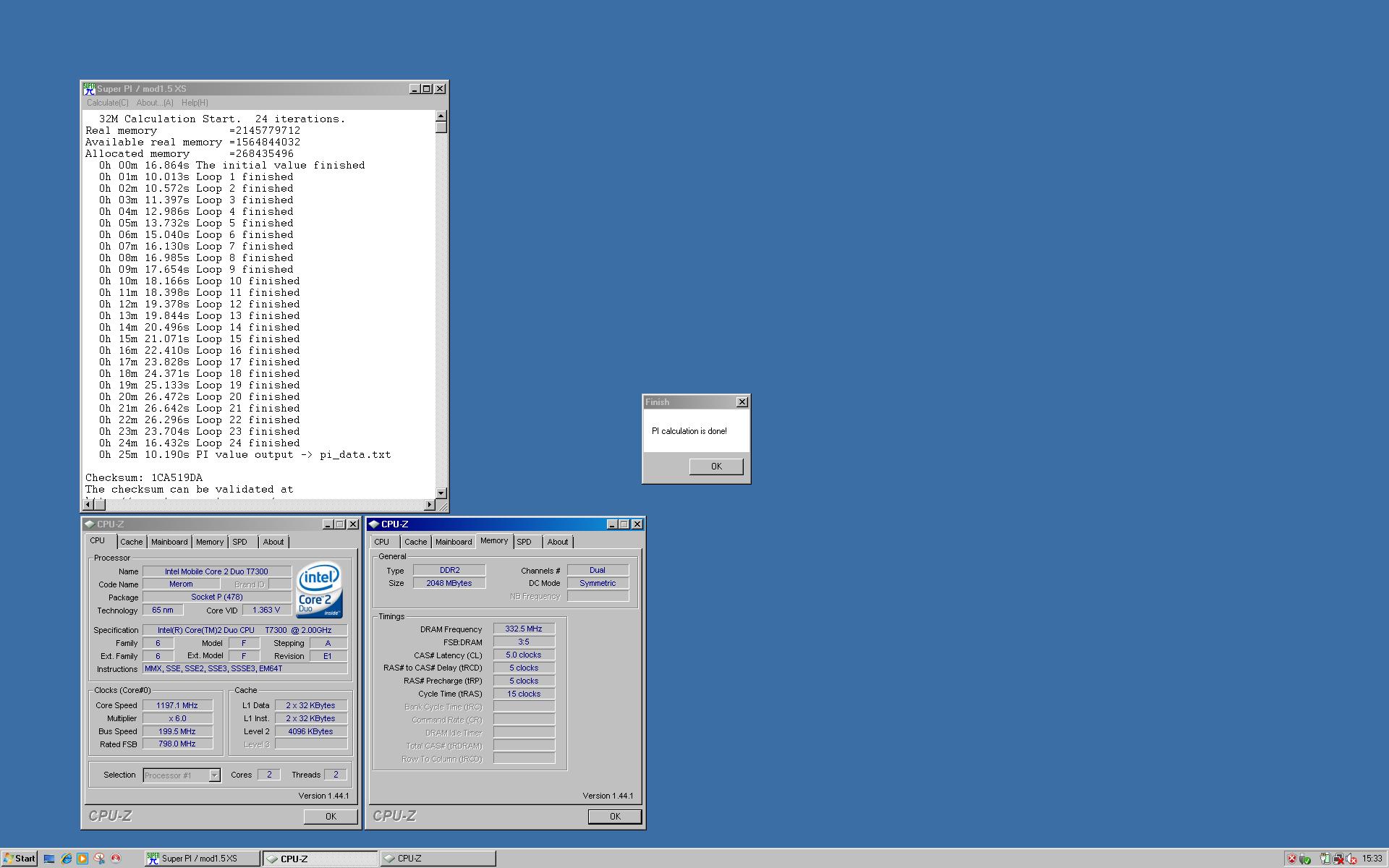Viewport: 1389px width, 868px height.
Task: Click the Super PI title bar icon
Action: coord(89,88)
